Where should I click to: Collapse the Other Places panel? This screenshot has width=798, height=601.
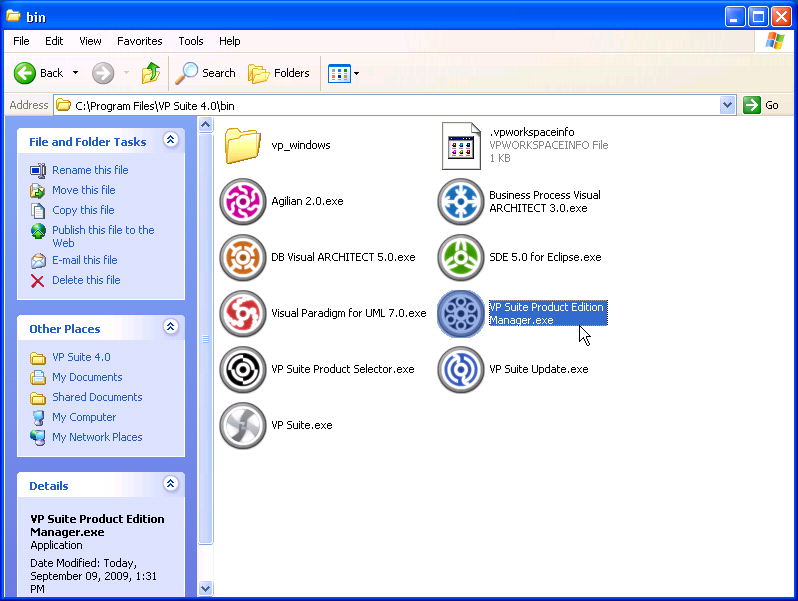click(171, 327)
